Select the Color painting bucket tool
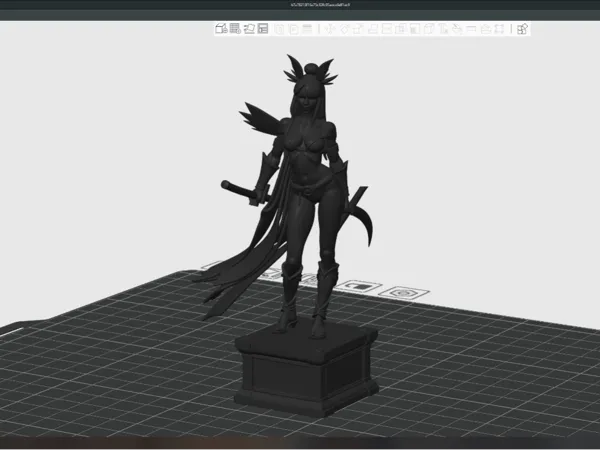This screenshot has height=450, width=600. click(457, 29)
